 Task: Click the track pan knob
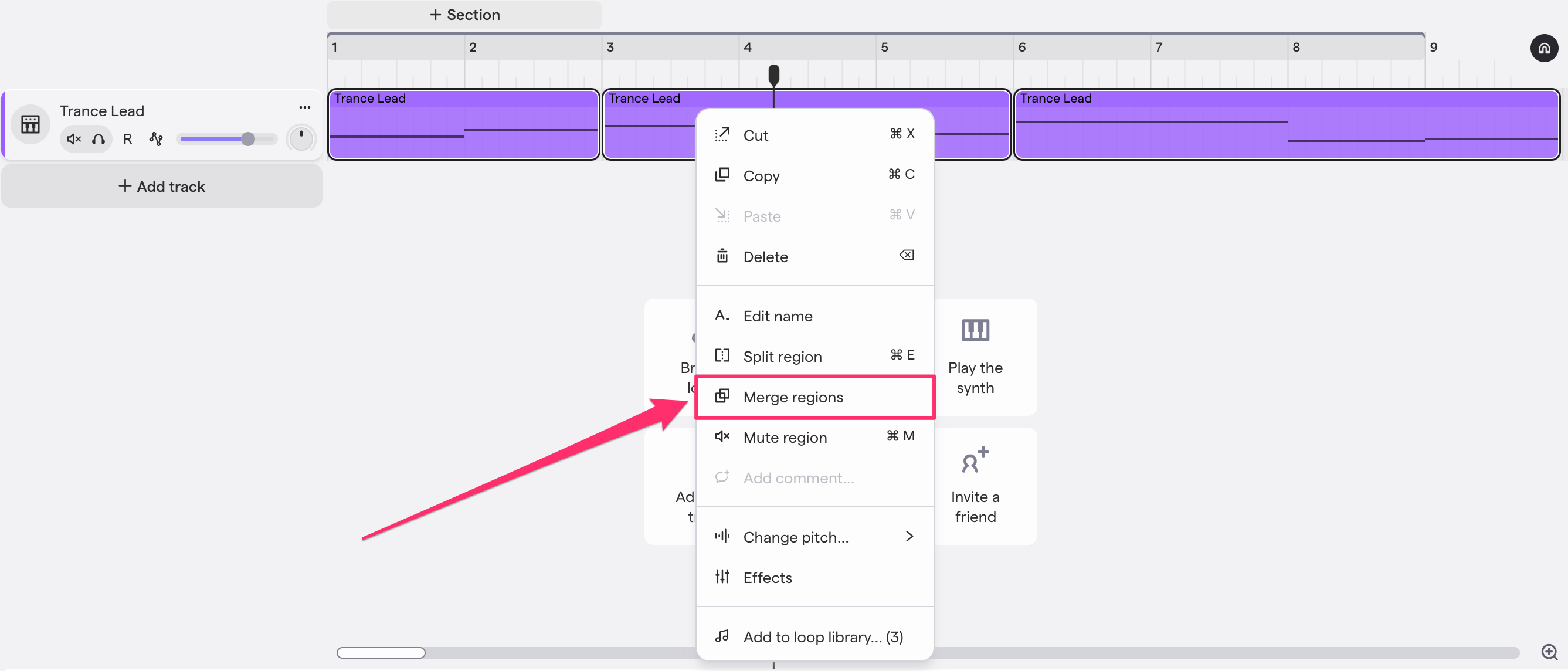coord(301,139)
